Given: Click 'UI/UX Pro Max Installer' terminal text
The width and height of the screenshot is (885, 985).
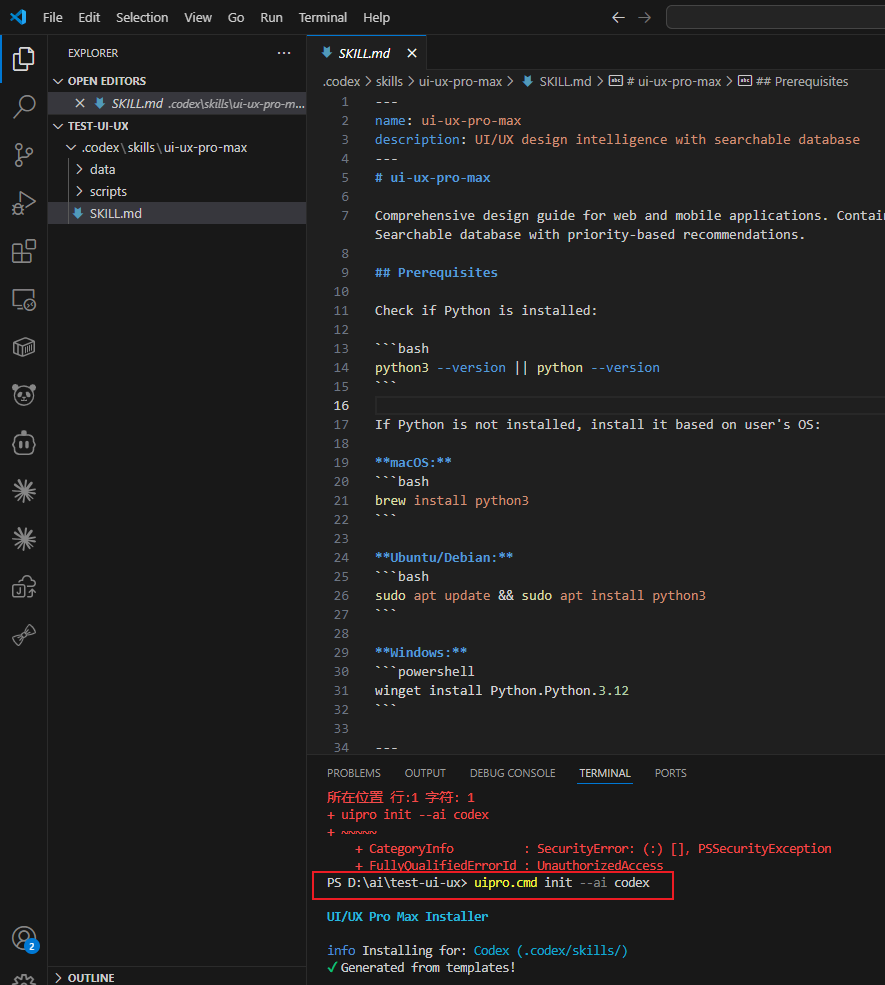Looking at the screenshot, I should click(x=407, y=917).
